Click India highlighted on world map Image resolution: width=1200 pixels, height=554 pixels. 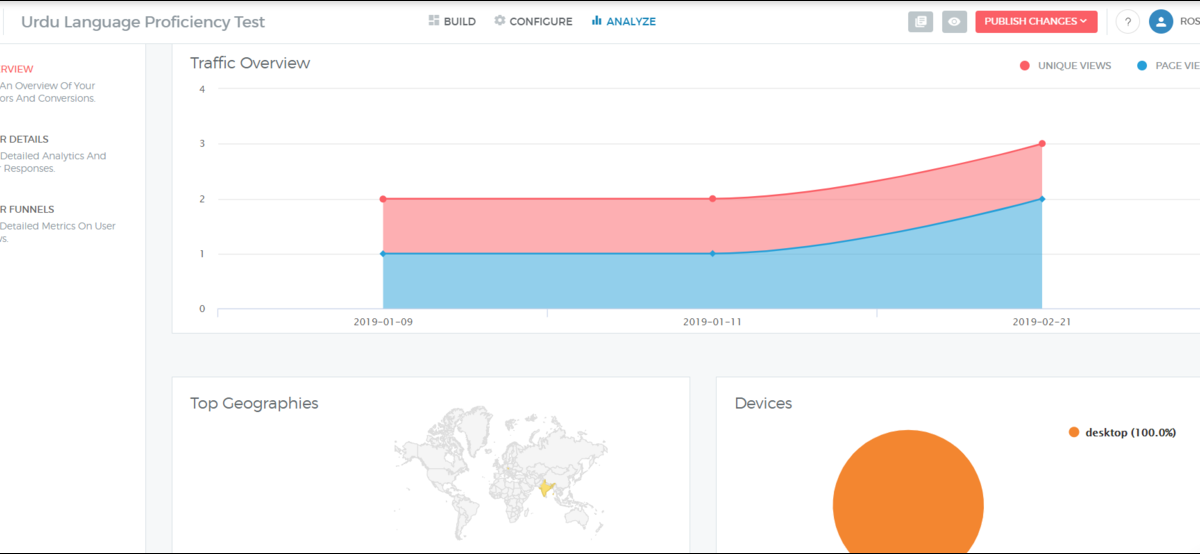[x=546, y=488]
